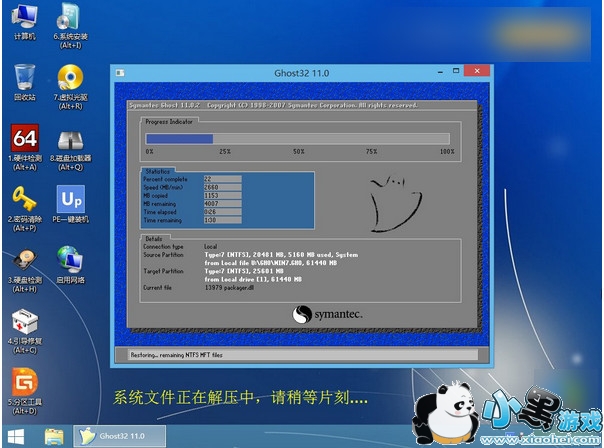Close the Ghost32 window
Image resolution: width=604 pixels, height=448 pixels.
(x=478, y=74)
